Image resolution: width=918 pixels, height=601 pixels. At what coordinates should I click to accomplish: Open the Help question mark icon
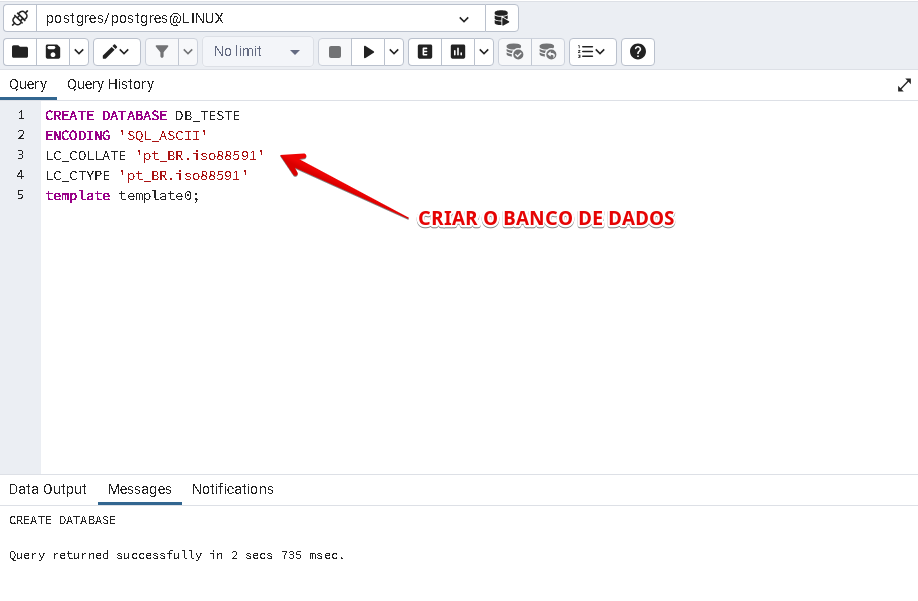tap(638, 52)
